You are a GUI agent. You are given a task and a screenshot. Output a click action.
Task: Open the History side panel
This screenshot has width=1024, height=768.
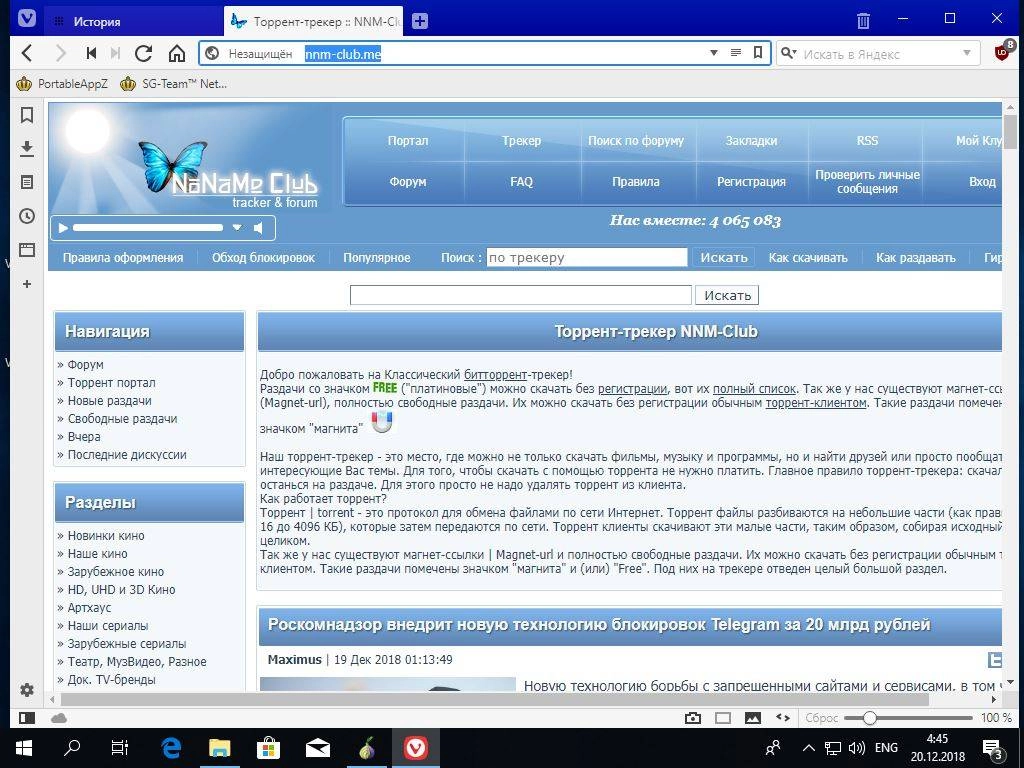(x=27, y=216)
